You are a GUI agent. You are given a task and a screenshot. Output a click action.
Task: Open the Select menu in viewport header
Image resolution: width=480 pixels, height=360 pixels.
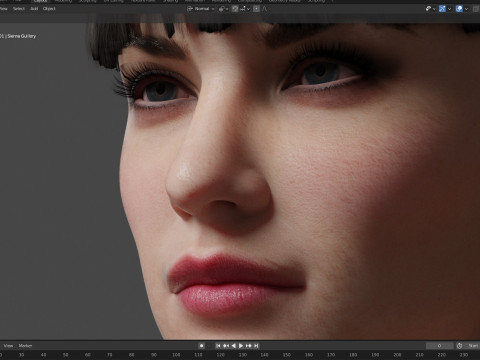[x=19, y=9]
